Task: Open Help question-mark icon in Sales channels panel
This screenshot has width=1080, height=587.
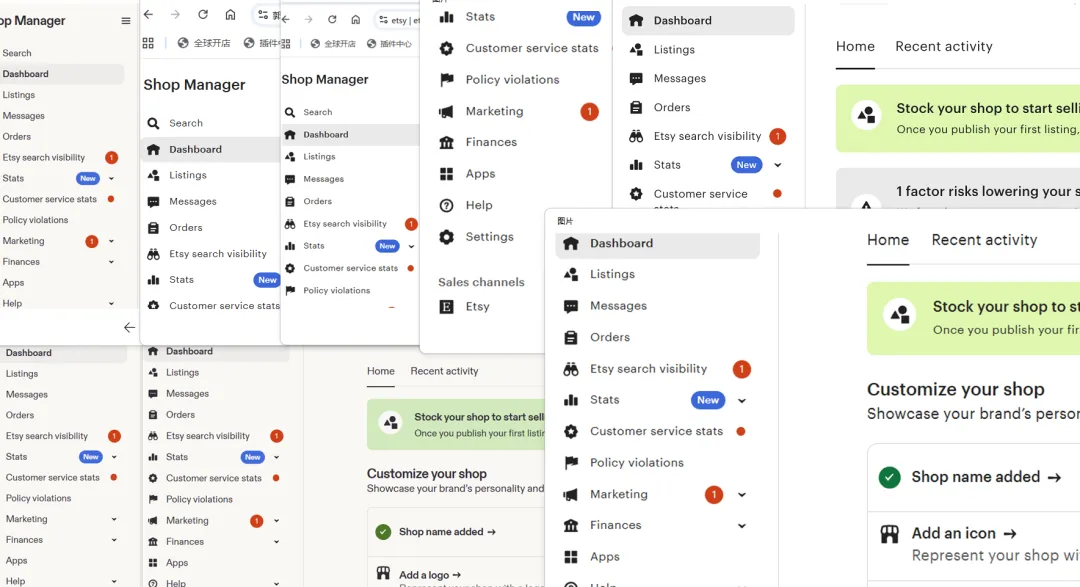Action: (447, 205)
